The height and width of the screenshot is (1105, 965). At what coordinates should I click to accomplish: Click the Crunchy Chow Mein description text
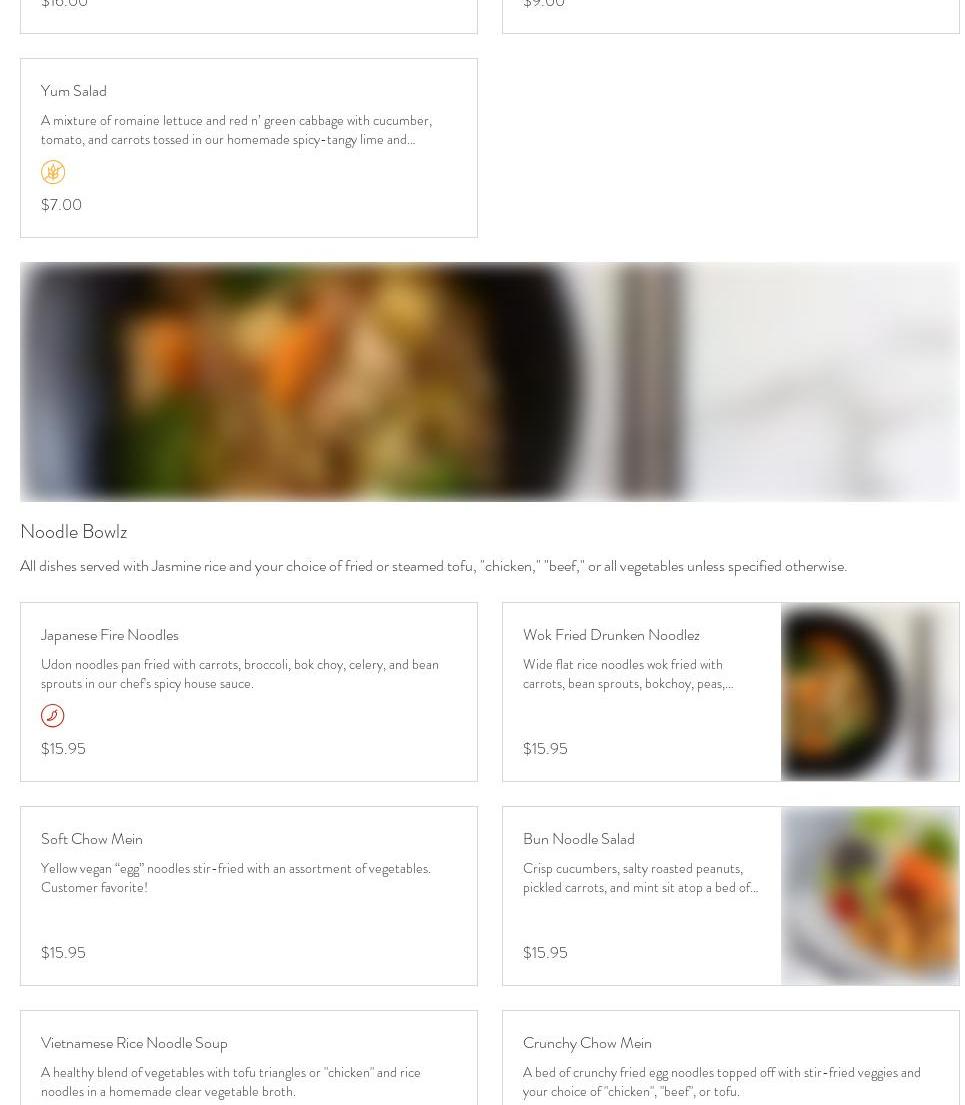point(722,1082)
